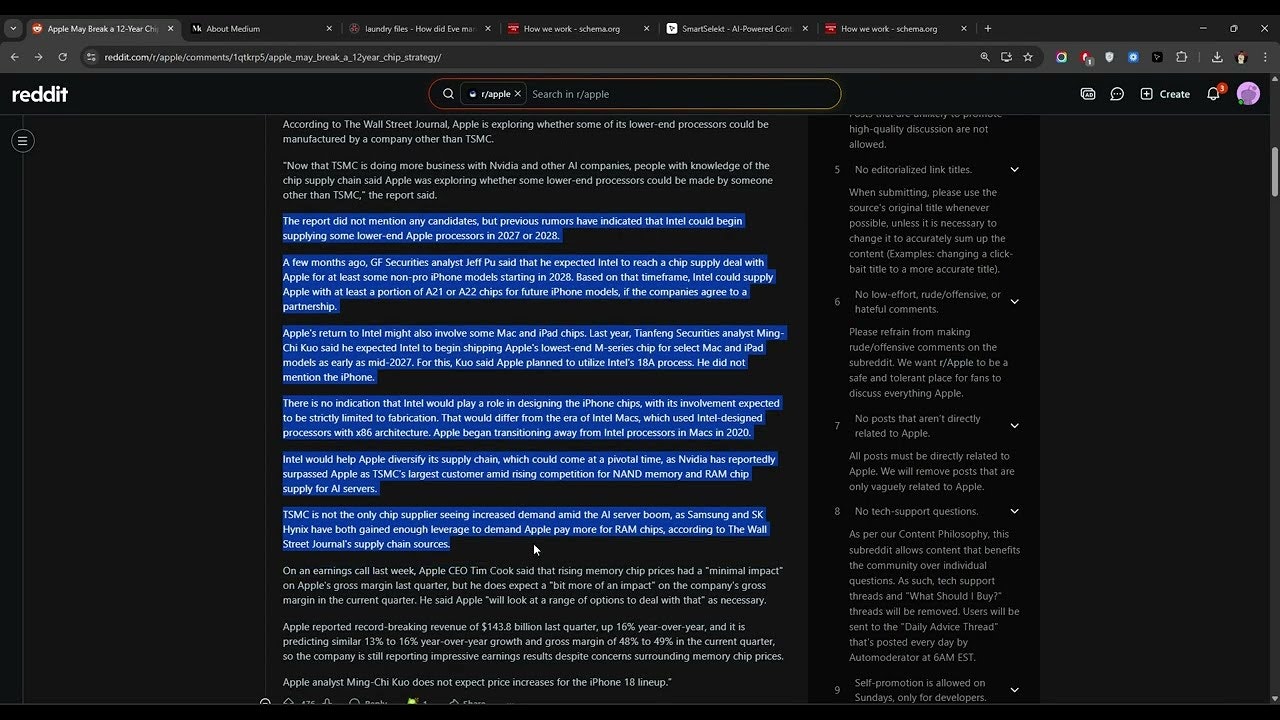Click the paragraph starting 'Intel would help Apple diversify'
Screen dimensions: 1280x720
529,474
